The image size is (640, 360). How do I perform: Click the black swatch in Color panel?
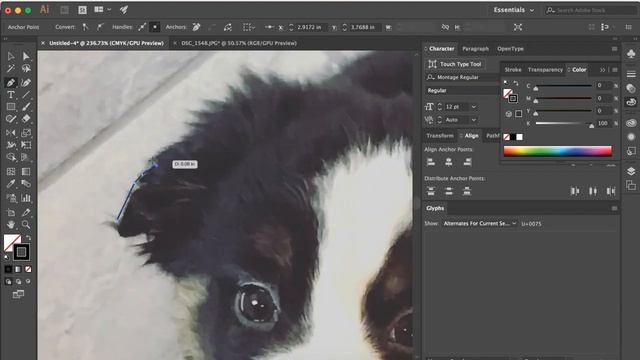pos(513,137)
